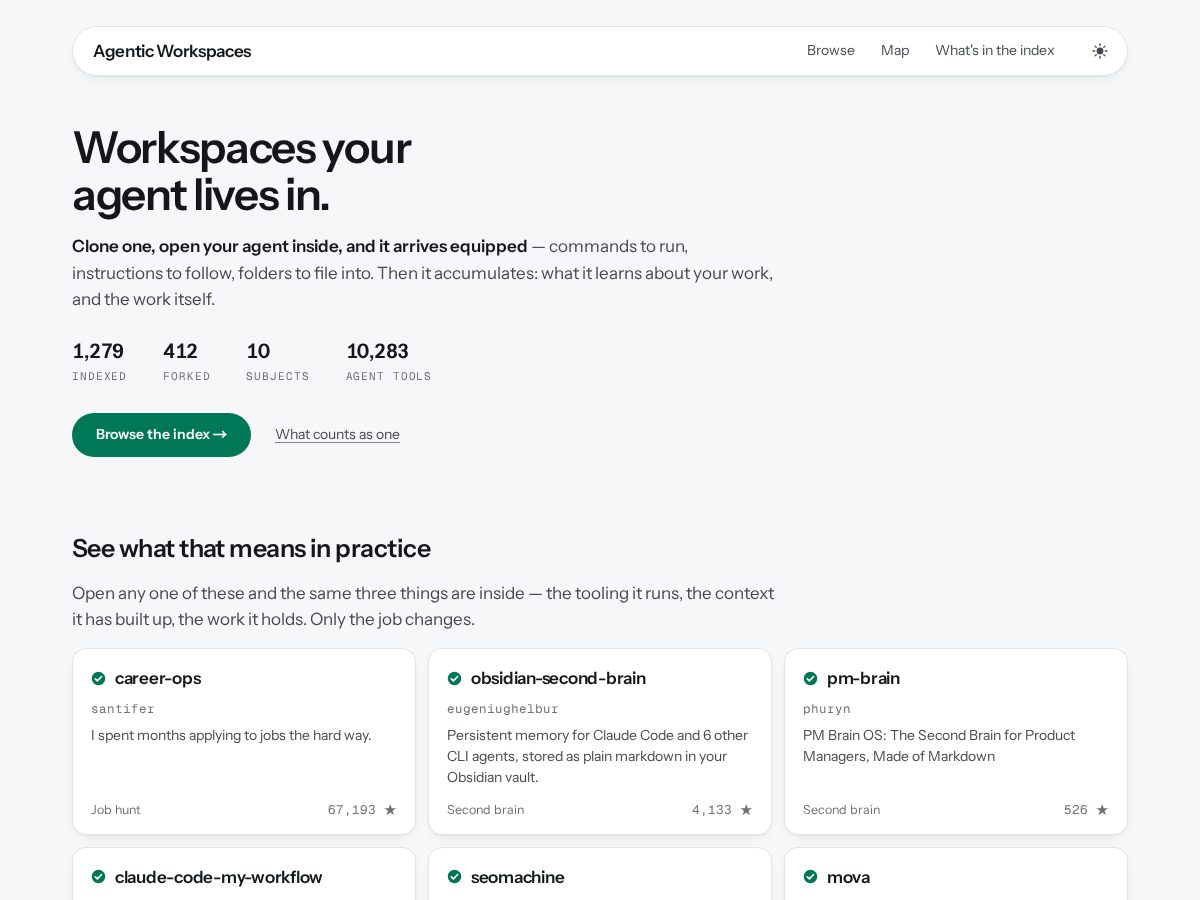Open the pm-brain workspace title
Viewport: 1200px width, 900px height.
863,678
